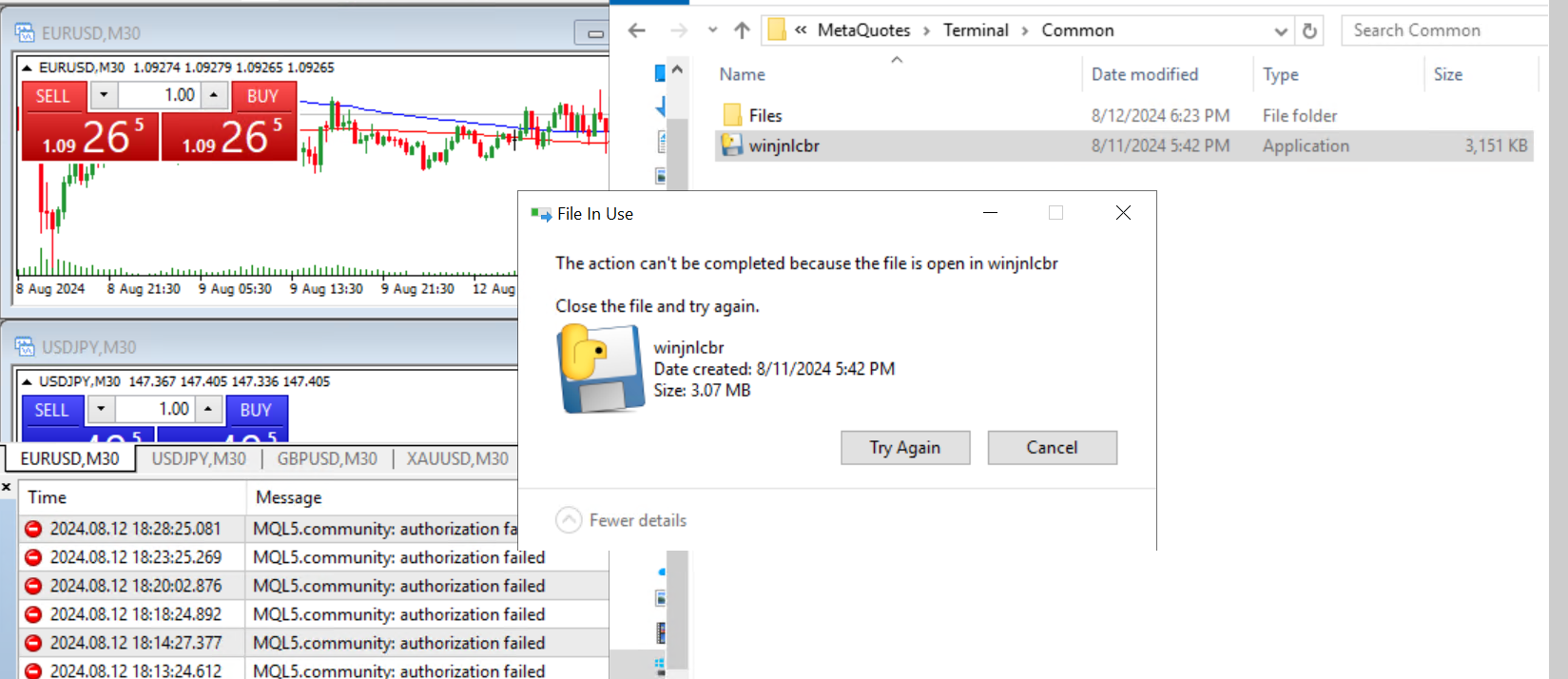Switch to USDJPY,M30 chart tab
The width and height of the screenshot is (1568, 679).
tap(199, 458)
